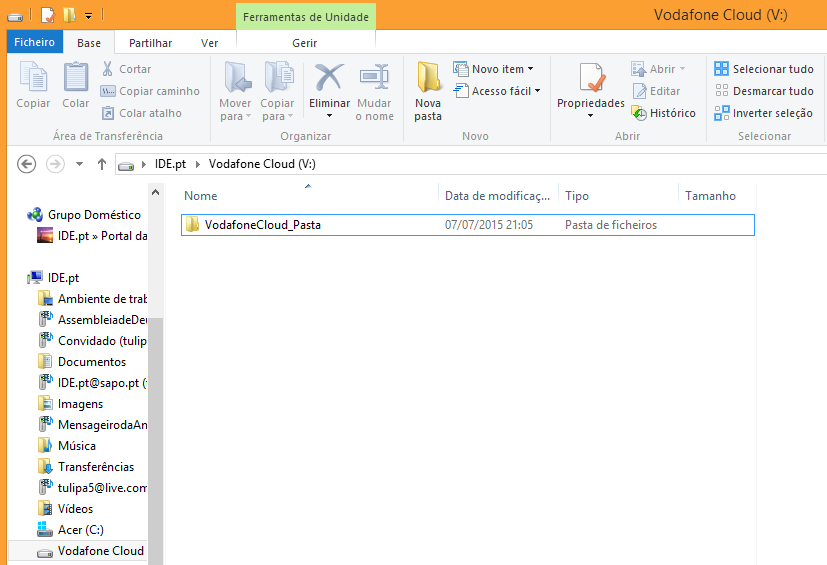Open MensageirodaAn network location in the sidebar
827x565 pixels.
pos(93,425)
